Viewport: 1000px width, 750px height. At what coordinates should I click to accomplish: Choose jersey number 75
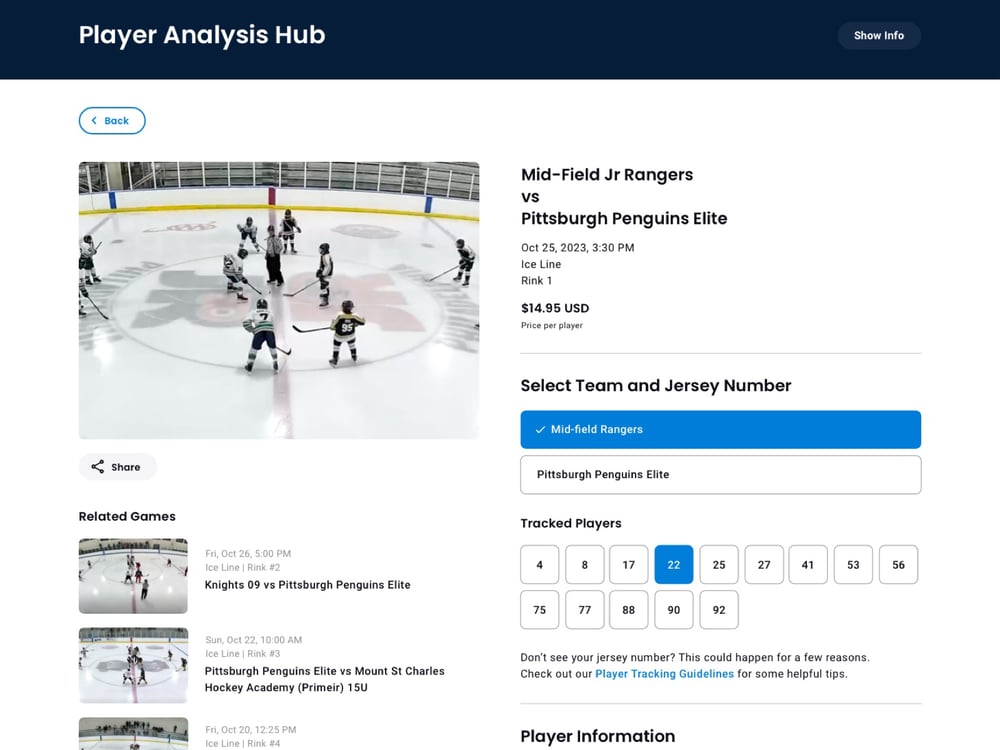540,610
